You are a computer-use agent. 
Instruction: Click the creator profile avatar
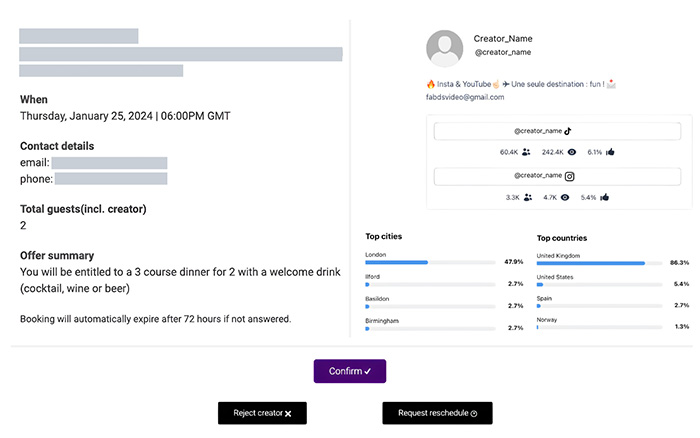coord(445,48)
